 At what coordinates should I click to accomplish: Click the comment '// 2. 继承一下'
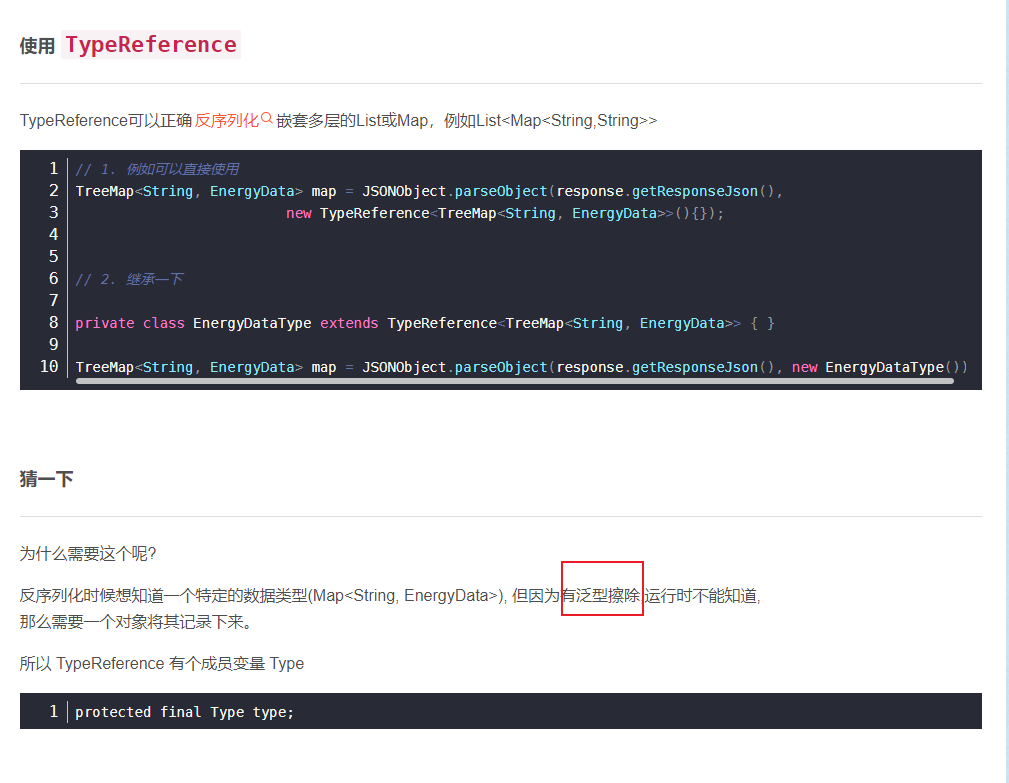[129, 279]
